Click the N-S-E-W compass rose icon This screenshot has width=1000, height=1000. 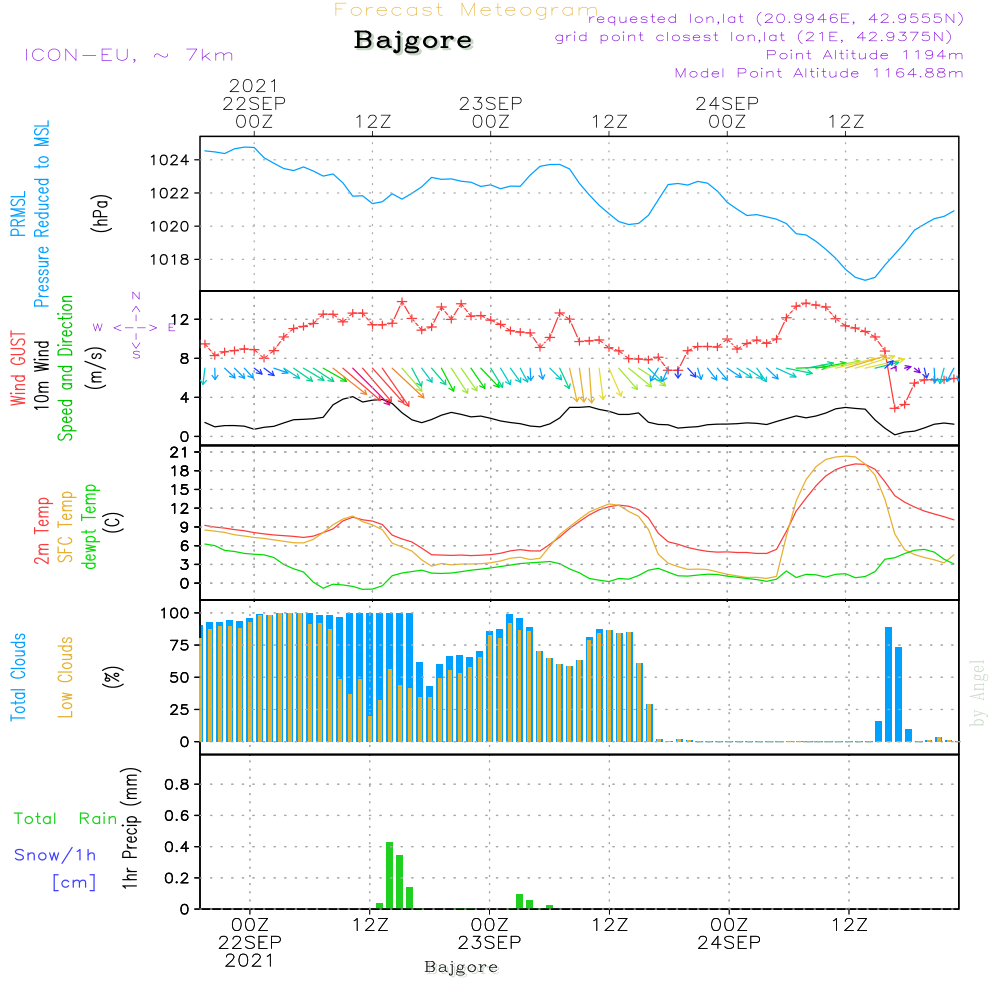click(x=136, y=327)
